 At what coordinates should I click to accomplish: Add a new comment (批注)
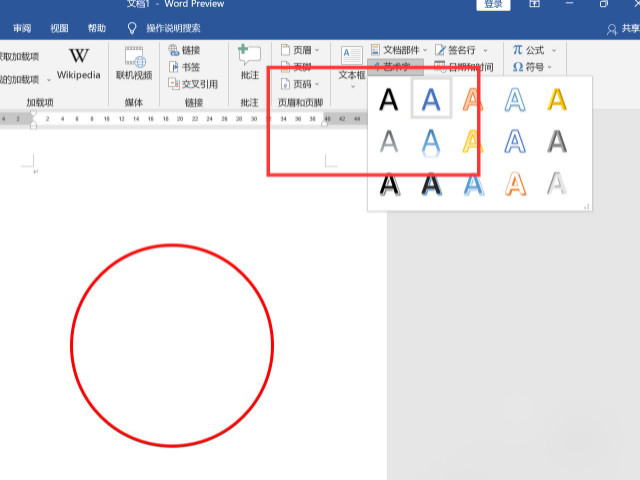[x=249, y=62]
